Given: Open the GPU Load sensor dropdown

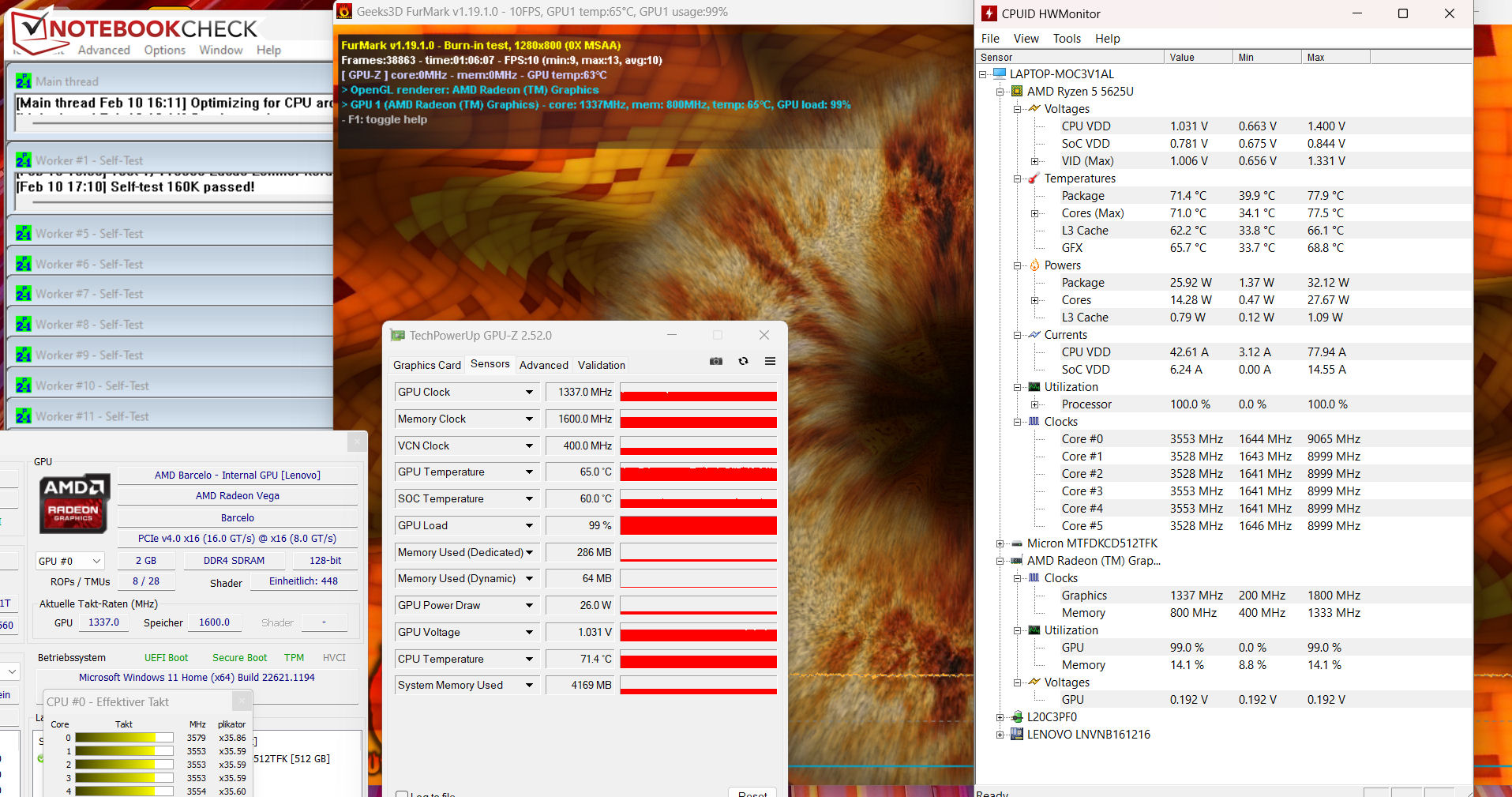Looking at the screenshot, I should pyautogui.click(x=529, y=526).
